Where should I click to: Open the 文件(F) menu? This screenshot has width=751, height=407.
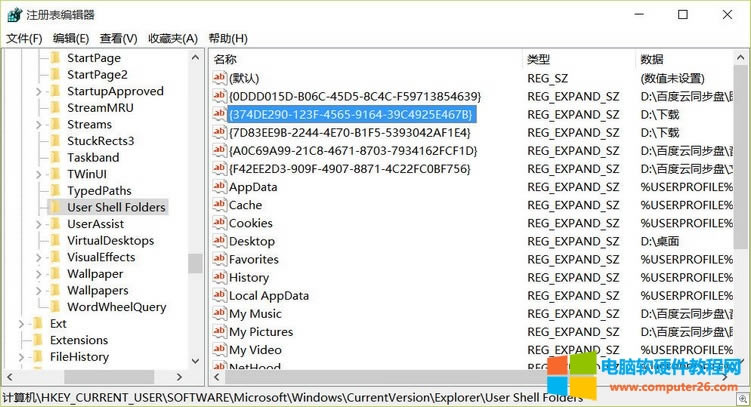24,38
